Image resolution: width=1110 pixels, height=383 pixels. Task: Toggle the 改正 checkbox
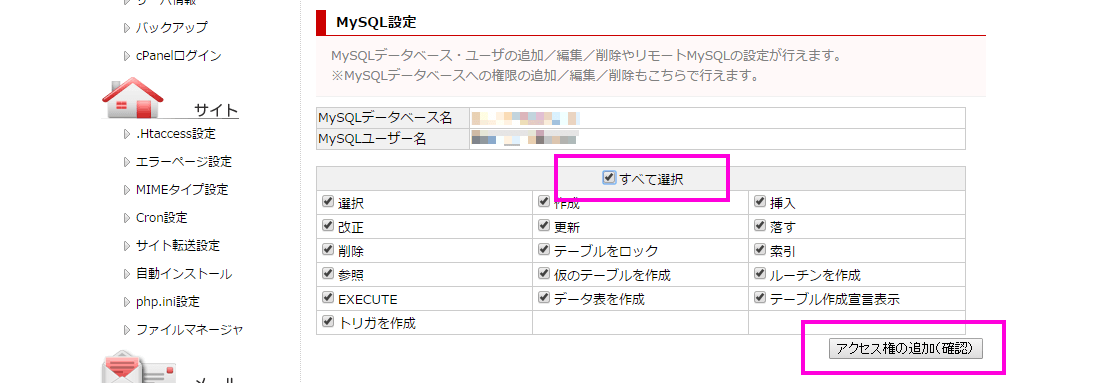pos(327,227)
